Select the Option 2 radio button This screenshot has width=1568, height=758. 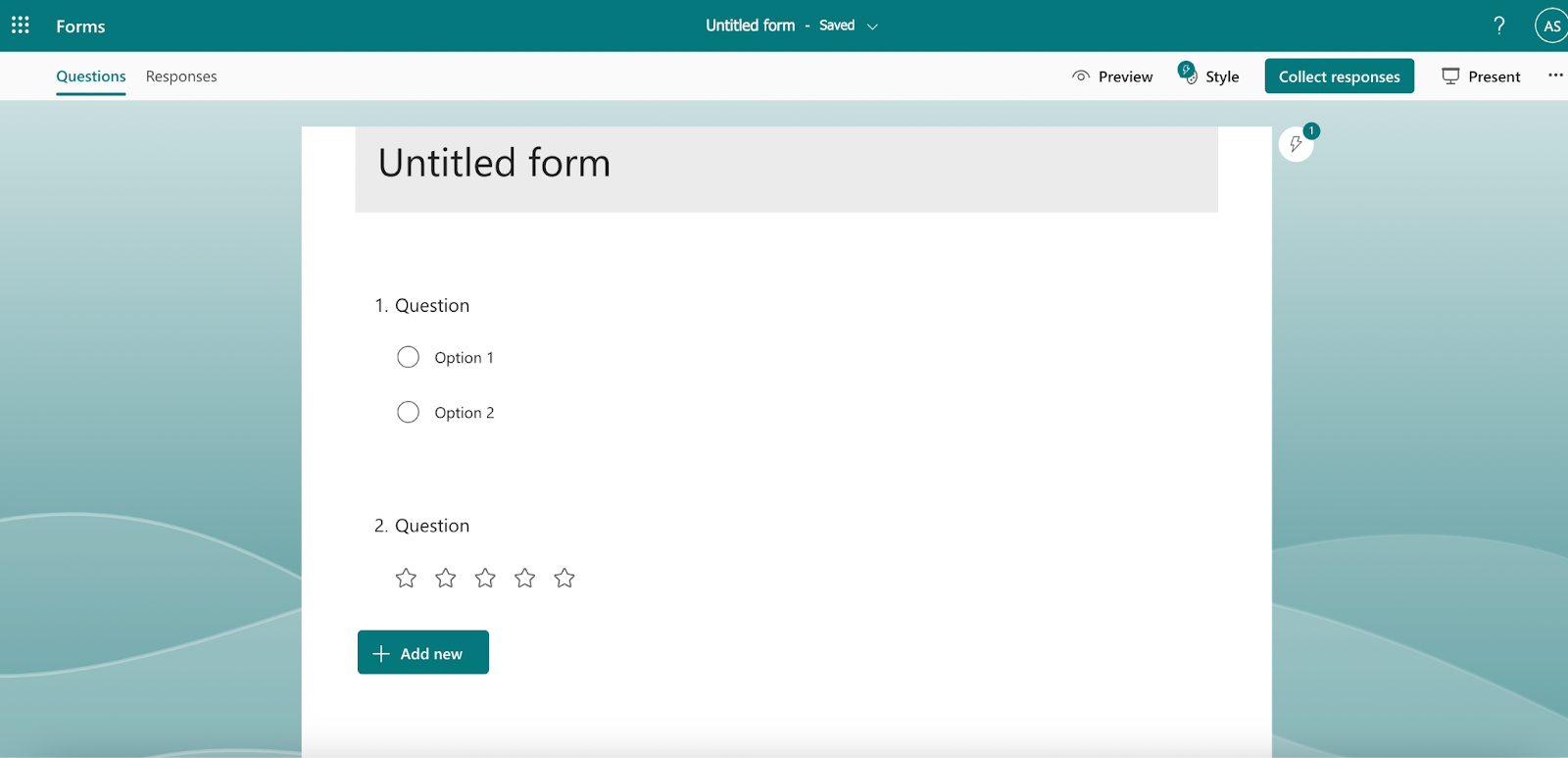pyautogui.click(x=408, y=412)
